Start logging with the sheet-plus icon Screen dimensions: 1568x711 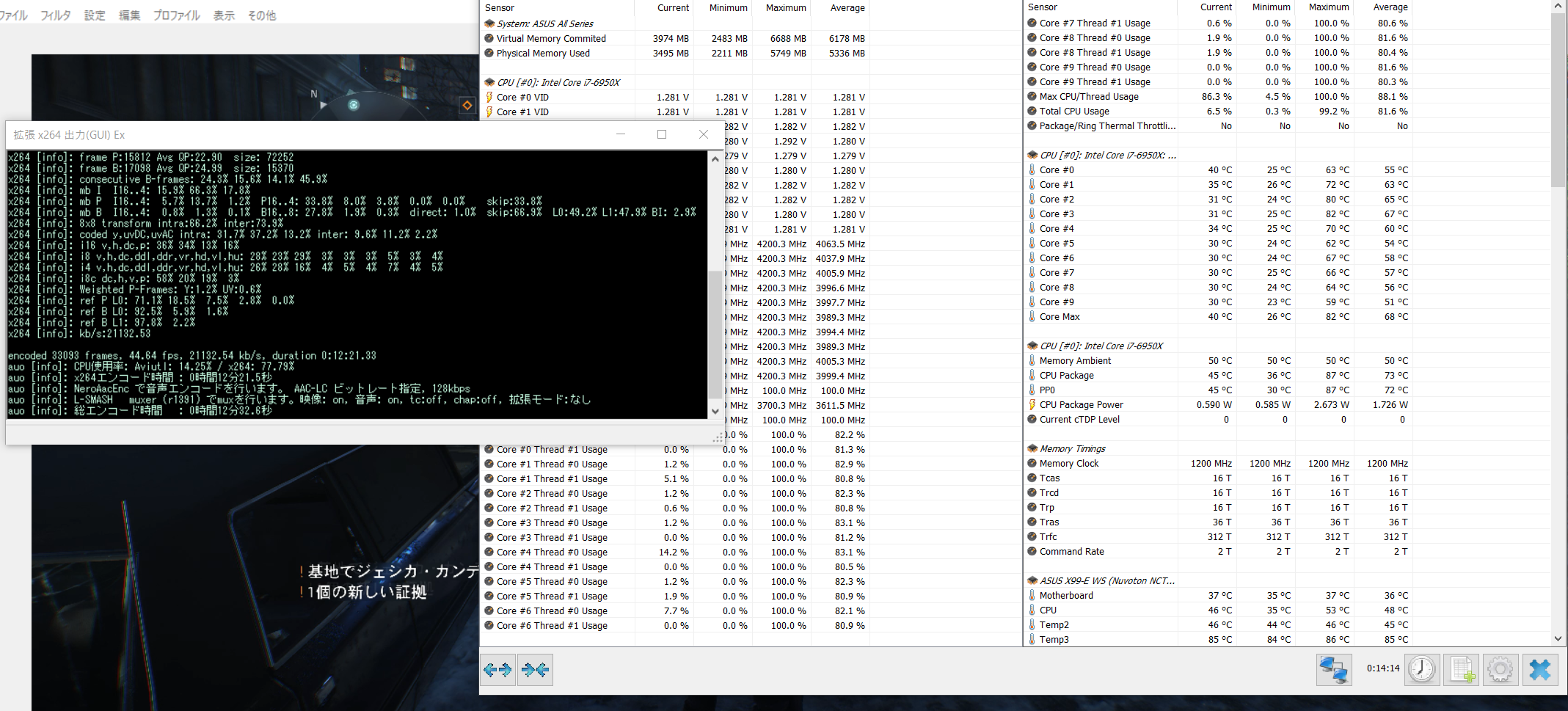[1462, 669]
